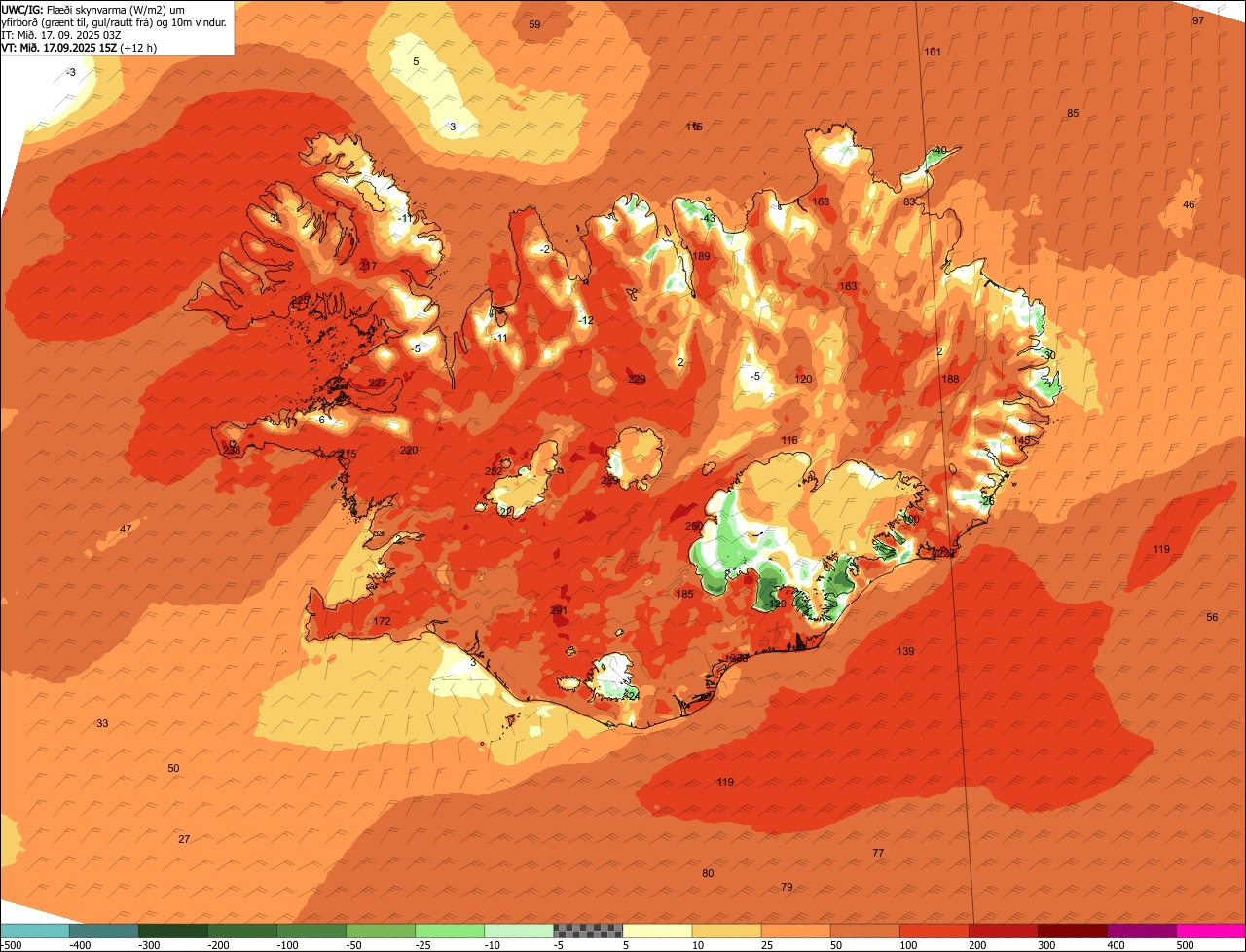Screen dimensions: 1246x952
Task: Click the teal legend swatch between -500 and -400
Action: click(35, 931)
